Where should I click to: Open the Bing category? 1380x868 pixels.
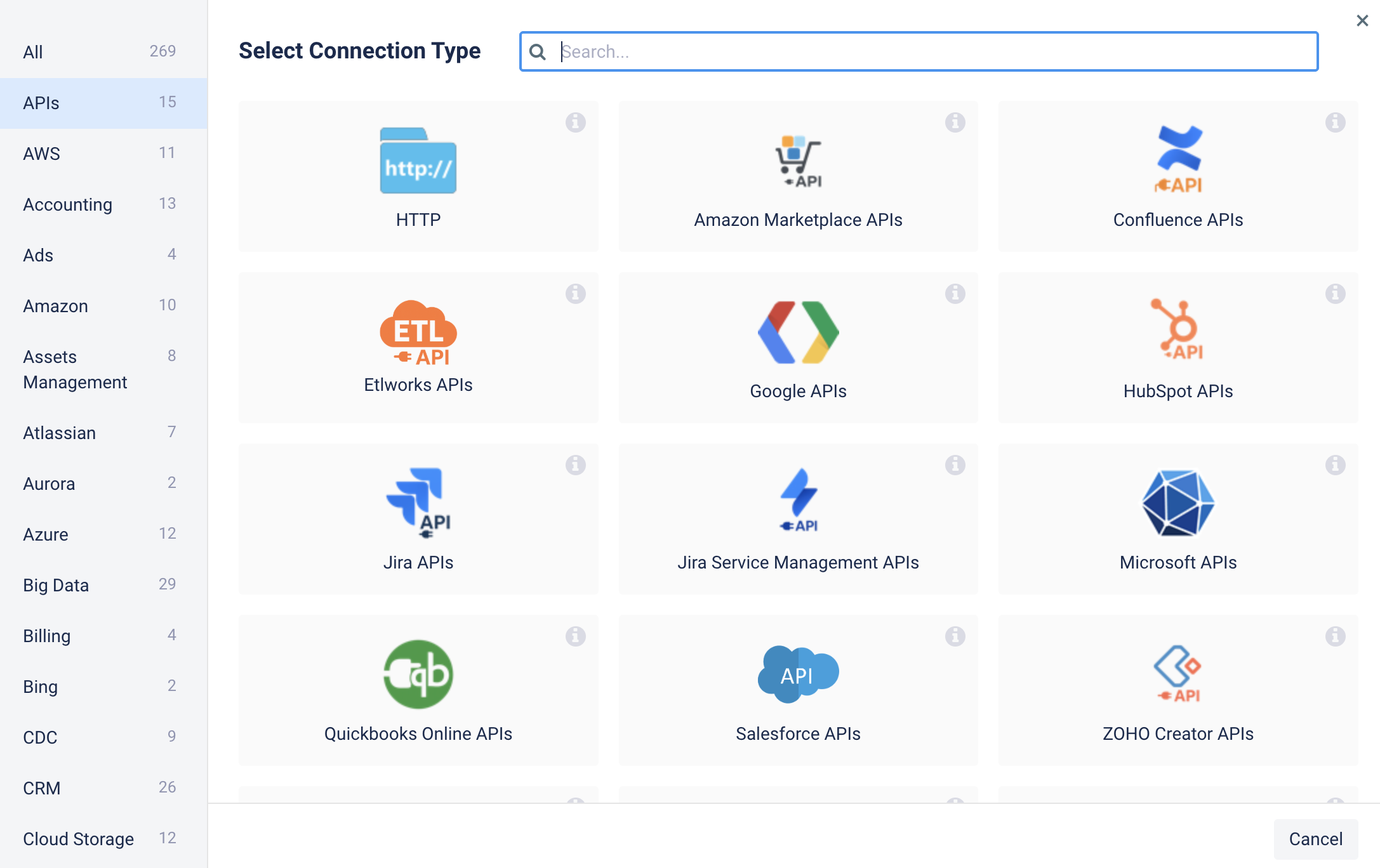coord(103,687)
